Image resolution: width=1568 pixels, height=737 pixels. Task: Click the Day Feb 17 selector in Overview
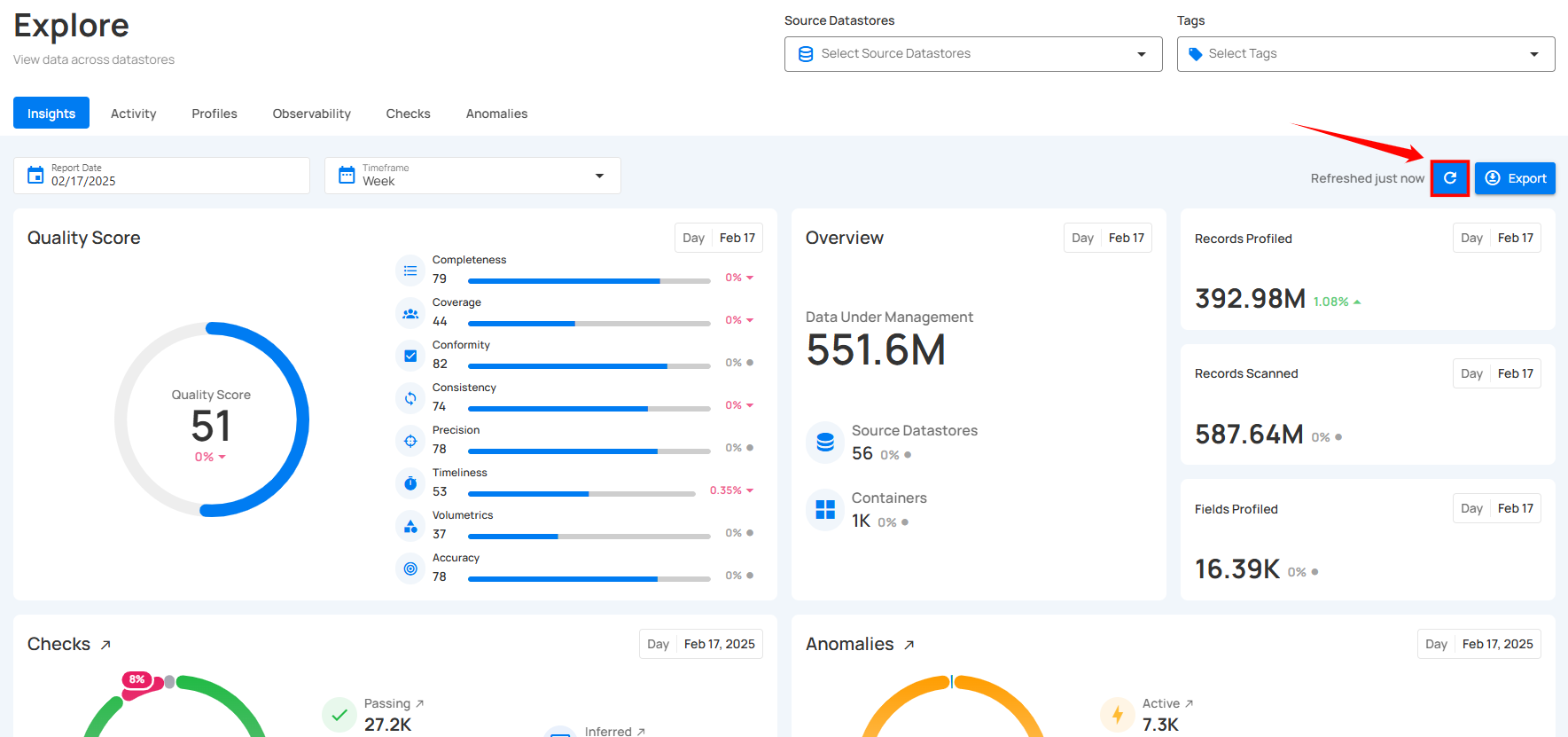click(x=1108, y=238)
